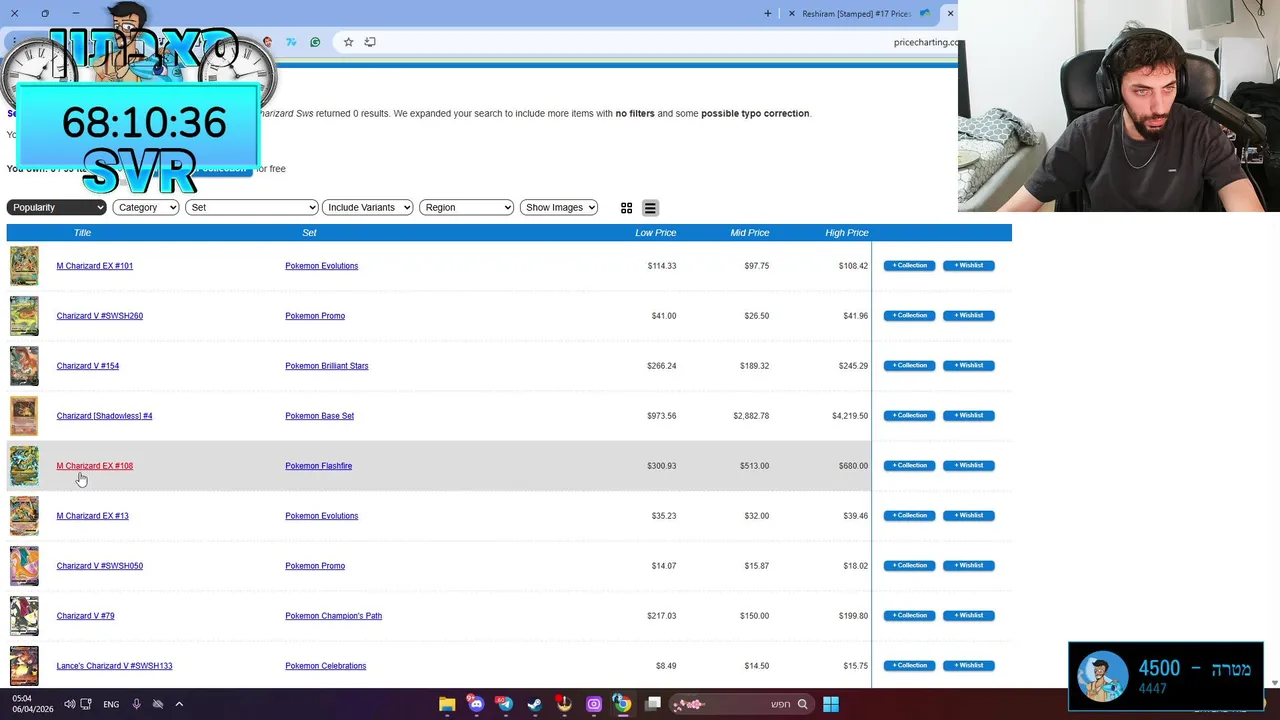
Task: Open Lance's Charizard V #SWSH133 link
Action: tap(115, 666)
